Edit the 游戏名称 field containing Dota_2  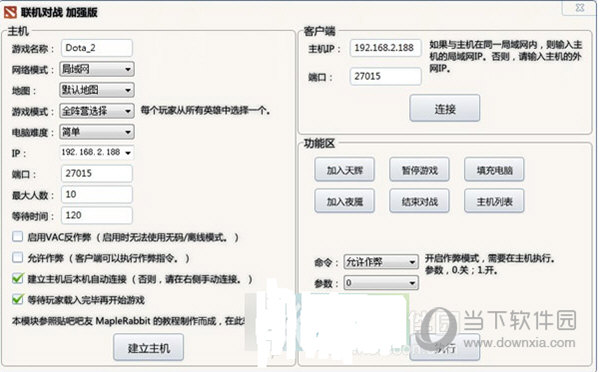click(97, 48)
